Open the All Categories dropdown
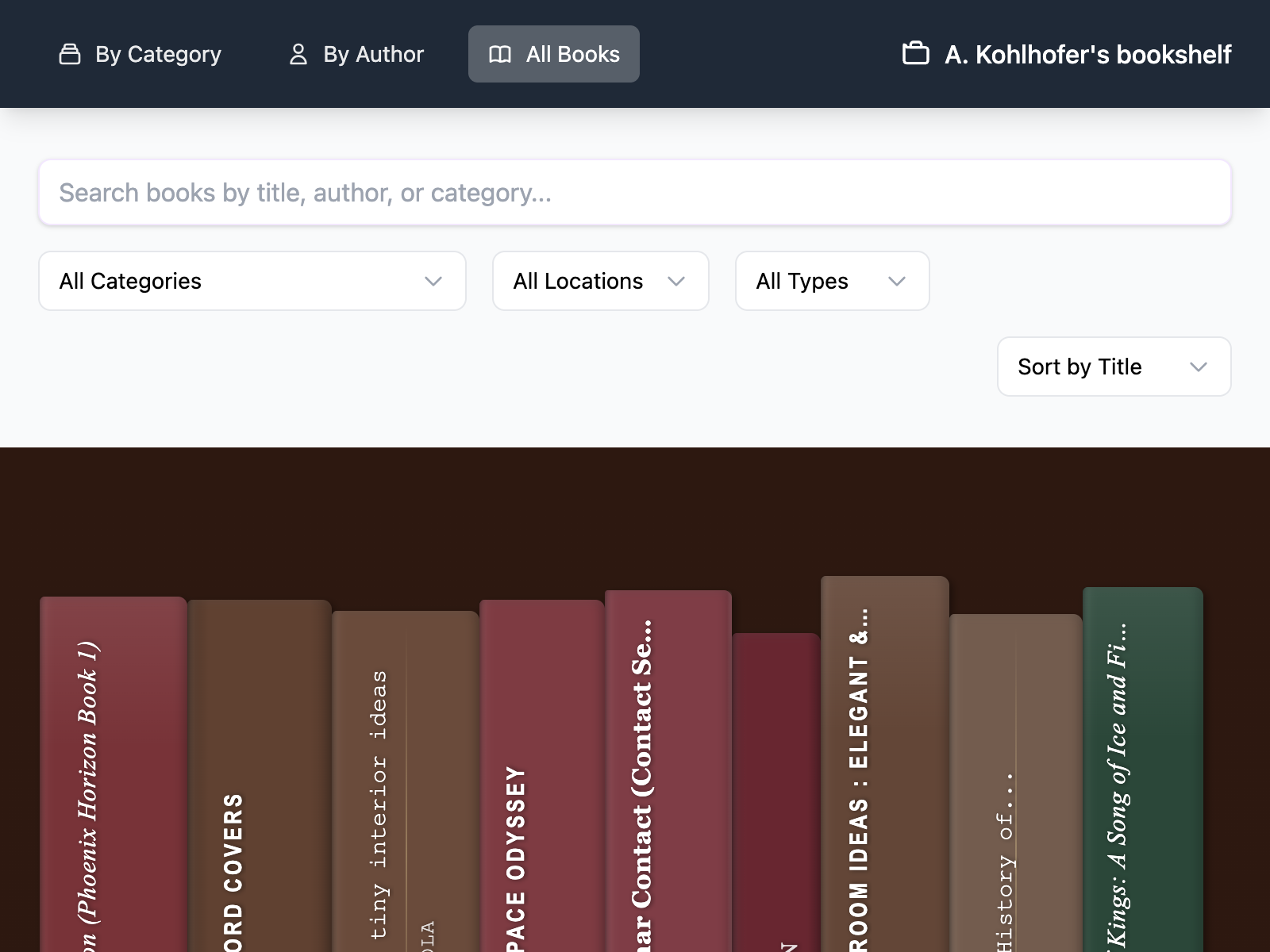This screenshot has width=1270, height=952. [252, 281]
